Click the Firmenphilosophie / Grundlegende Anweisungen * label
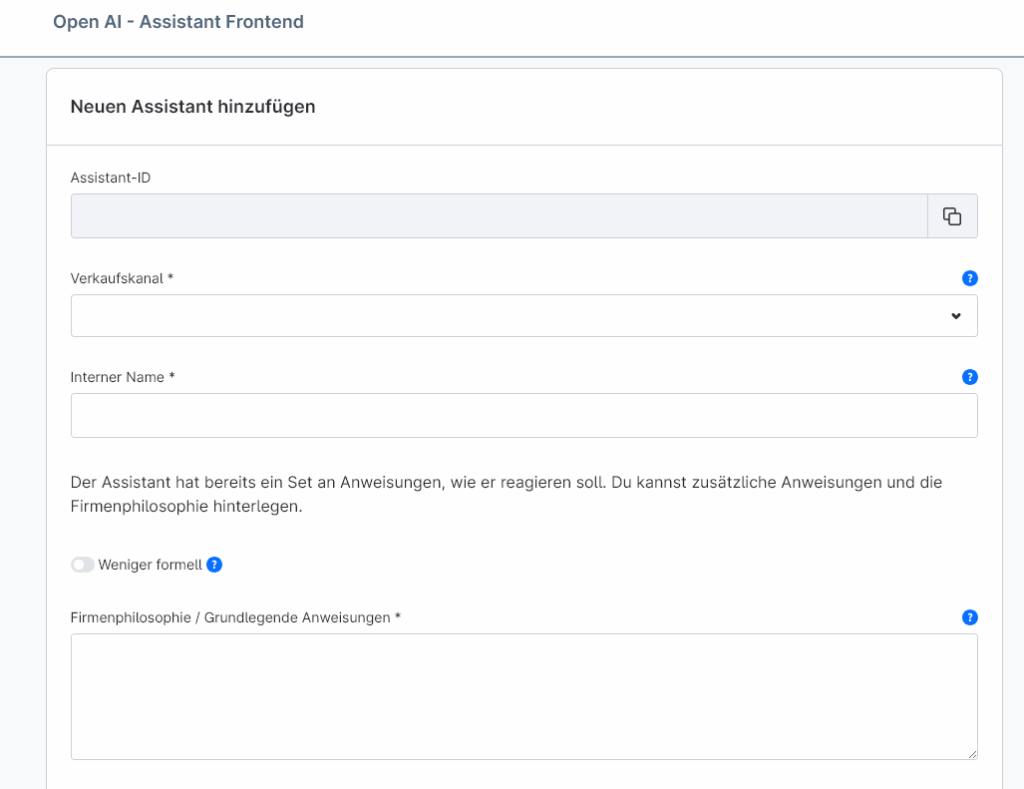 pyautogui.click(x=235, y=617)
